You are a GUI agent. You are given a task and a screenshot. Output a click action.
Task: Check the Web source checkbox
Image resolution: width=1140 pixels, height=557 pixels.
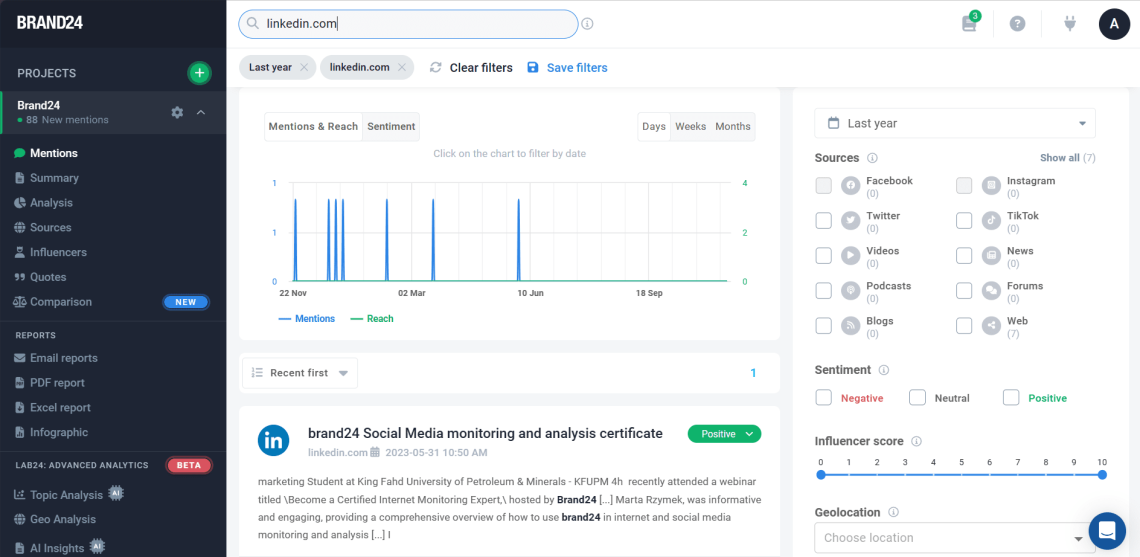click(964, 326)
